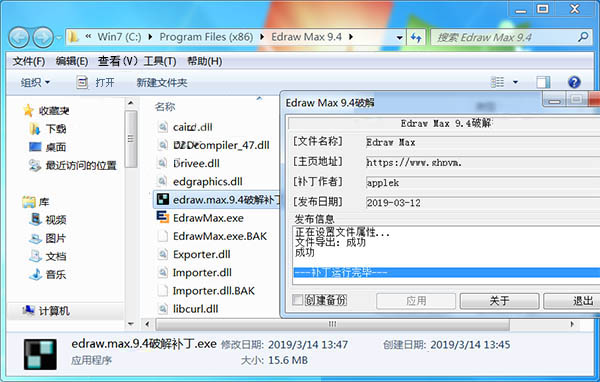600x382 pixels.
Task: Click the large patch icon in details pane
Action: pyautogui.click(x=40, y=354)
